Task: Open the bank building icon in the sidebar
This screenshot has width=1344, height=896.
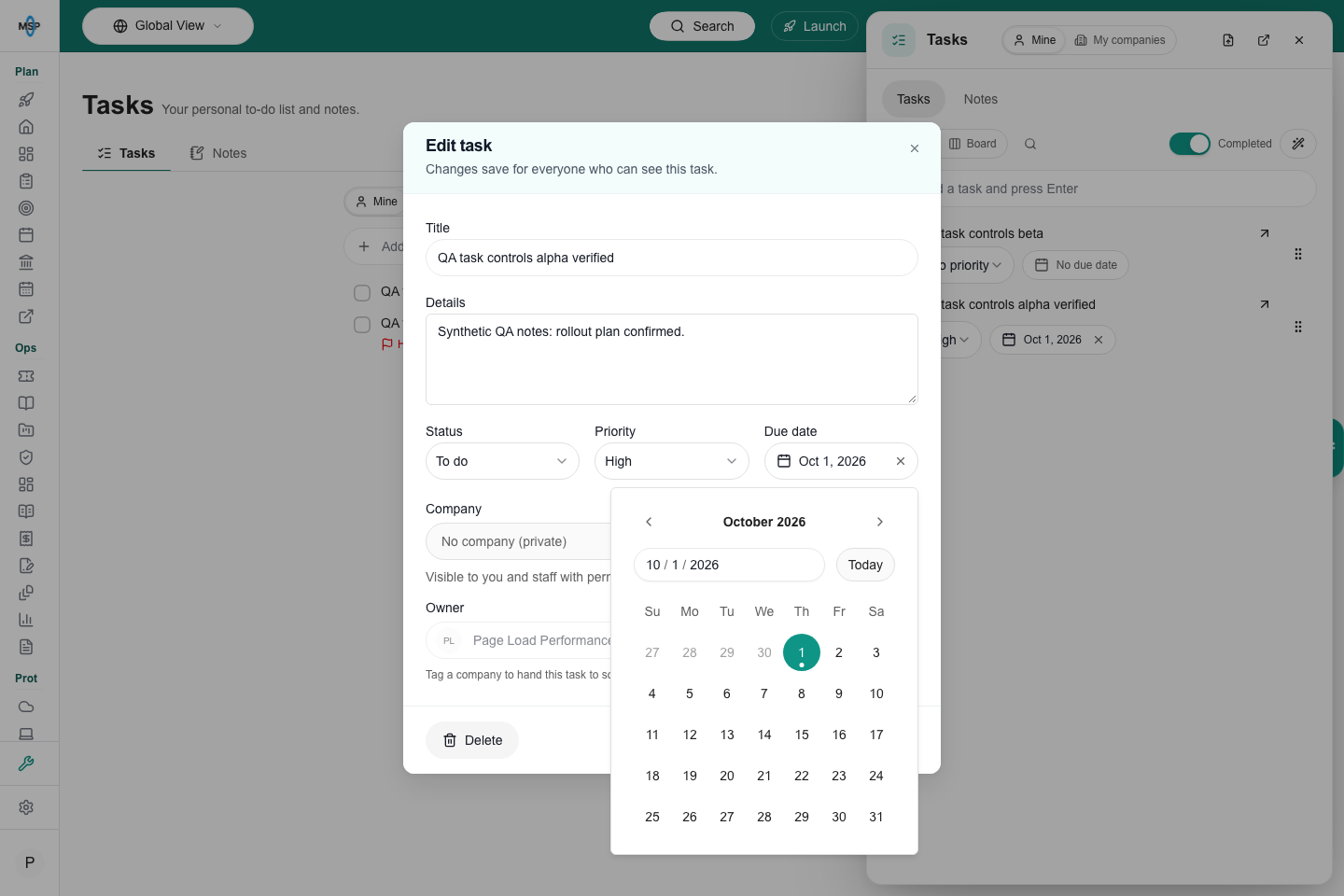Action: coord(26,262)
